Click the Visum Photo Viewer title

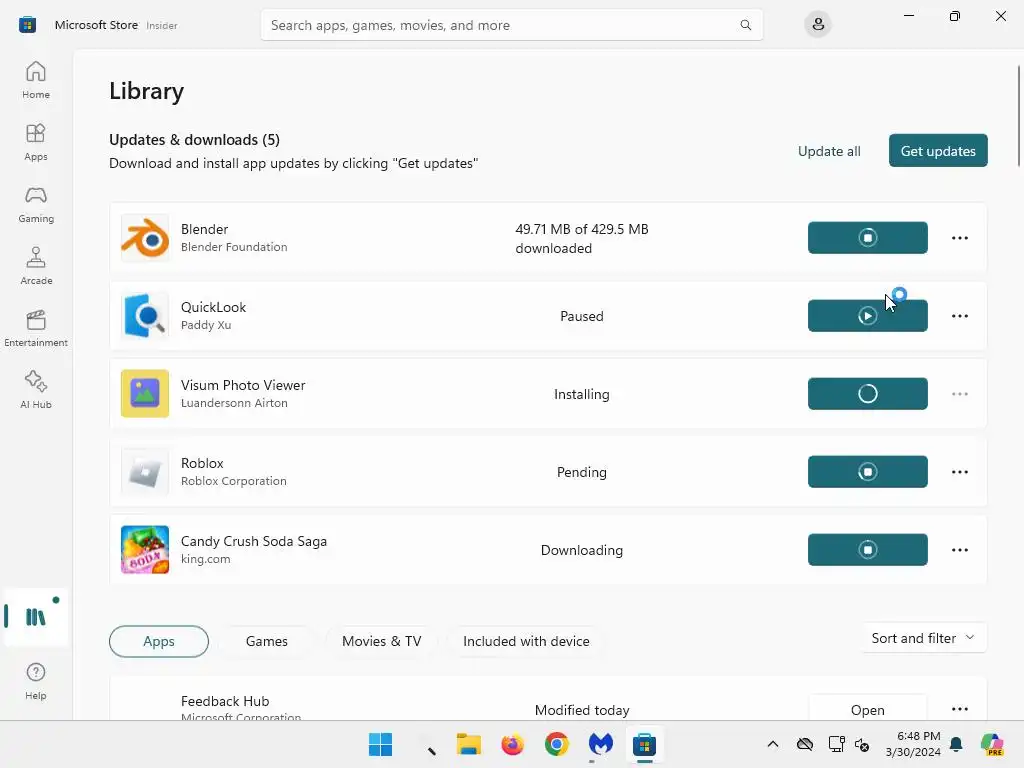(x=243, y=385)
